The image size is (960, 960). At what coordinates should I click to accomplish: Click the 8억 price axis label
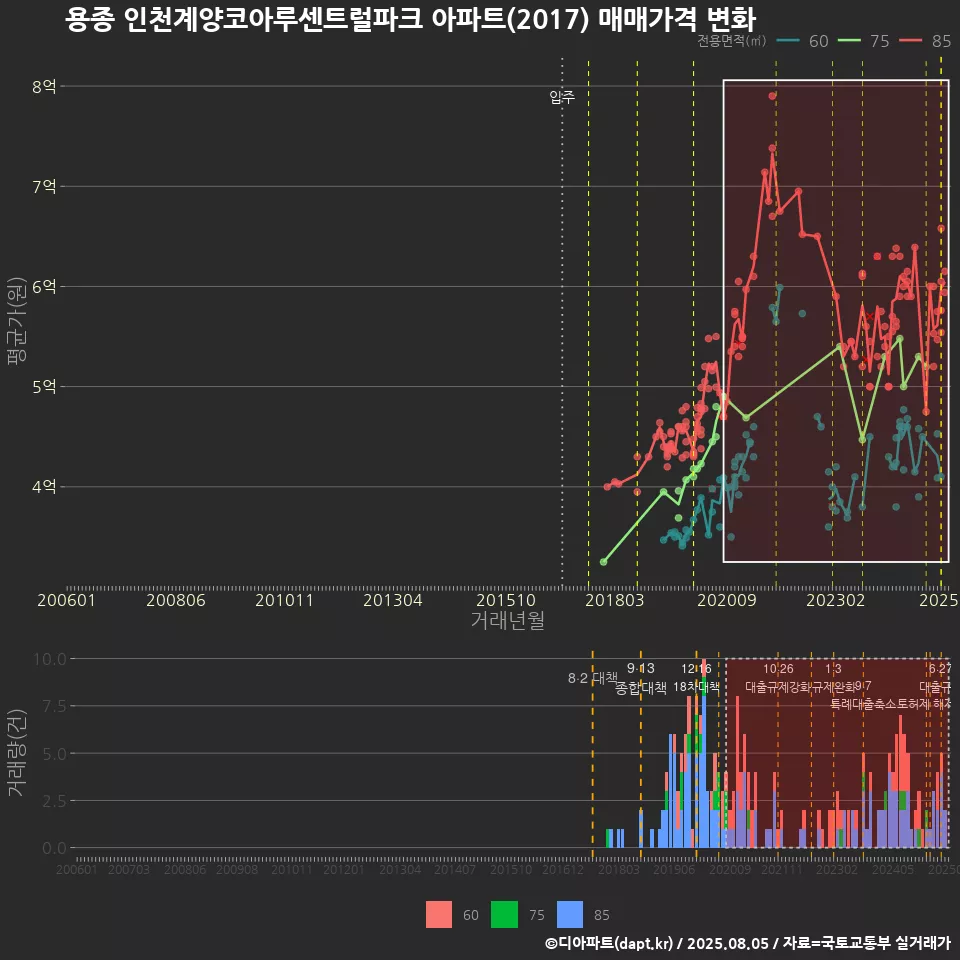(x=44, y=86)
